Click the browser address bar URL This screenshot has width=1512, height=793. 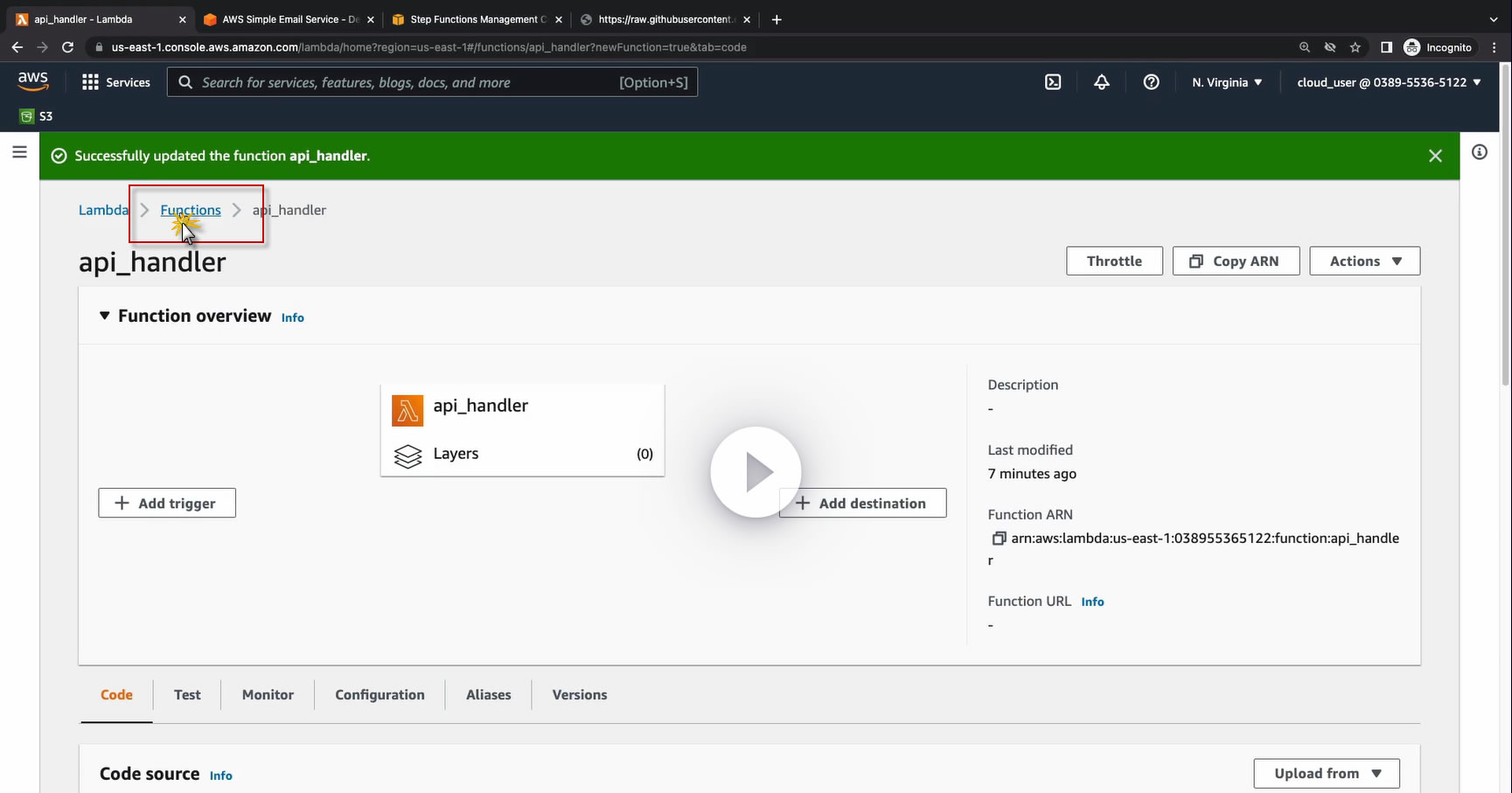429,47
